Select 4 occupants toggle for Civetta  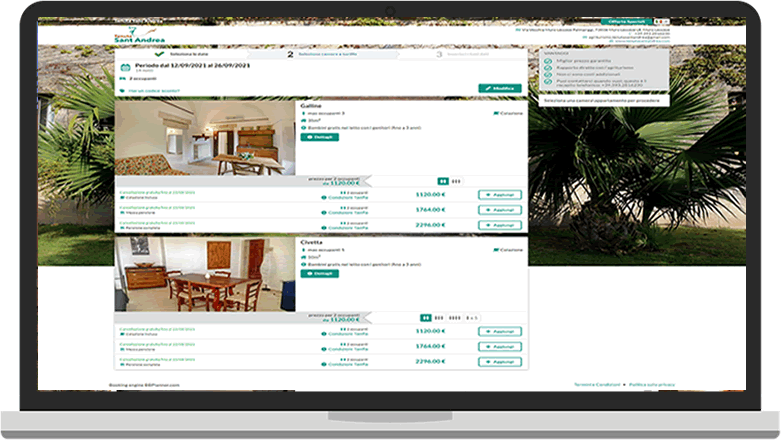point(453,317)
